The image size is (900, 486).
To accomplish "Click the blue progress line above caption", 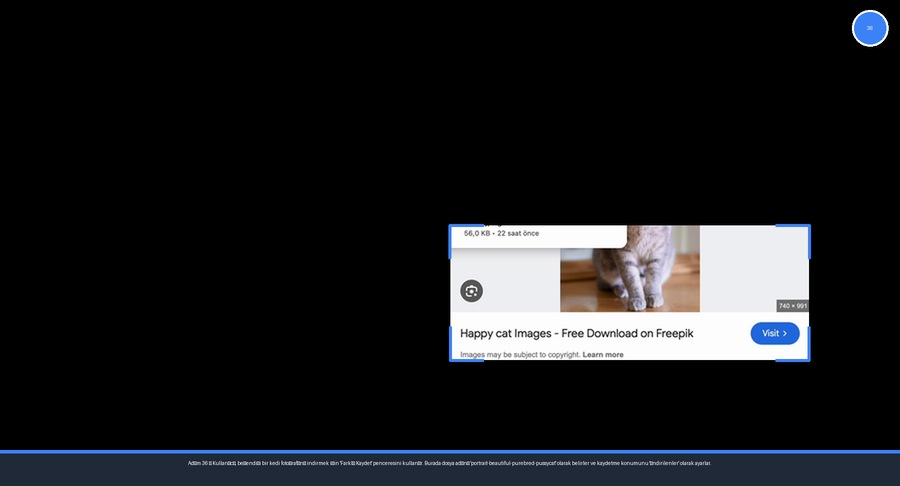I will coord(449,452).
